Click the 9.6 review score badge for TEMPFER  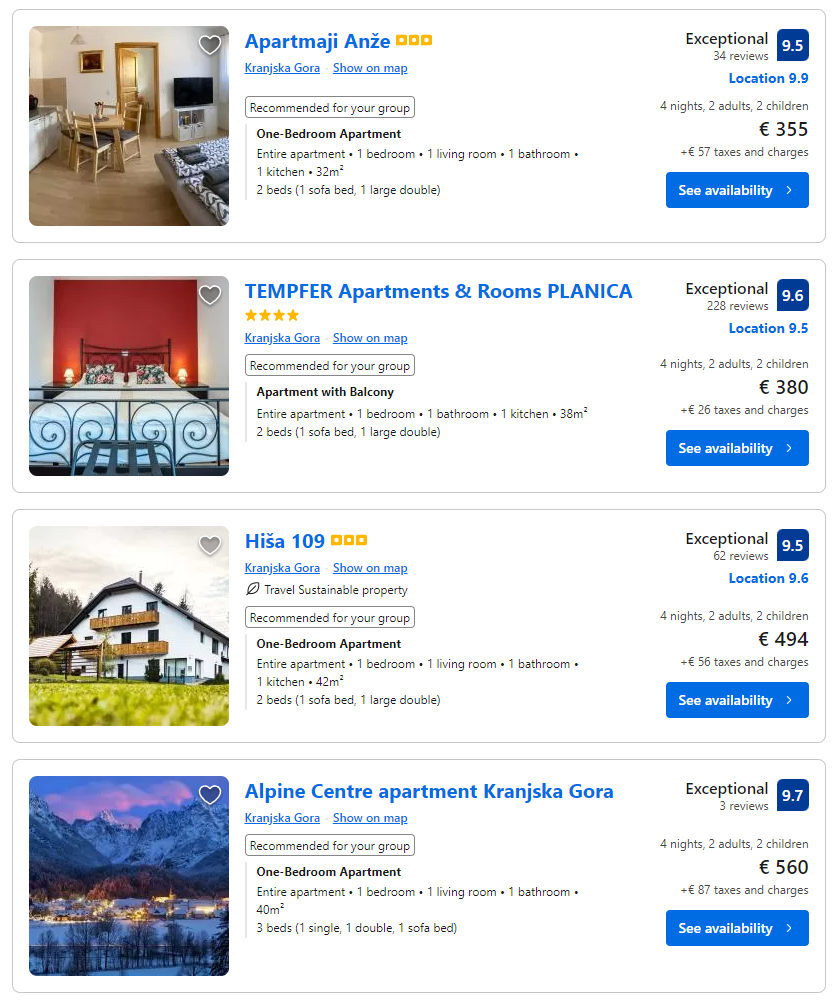(x=794, y=295)
